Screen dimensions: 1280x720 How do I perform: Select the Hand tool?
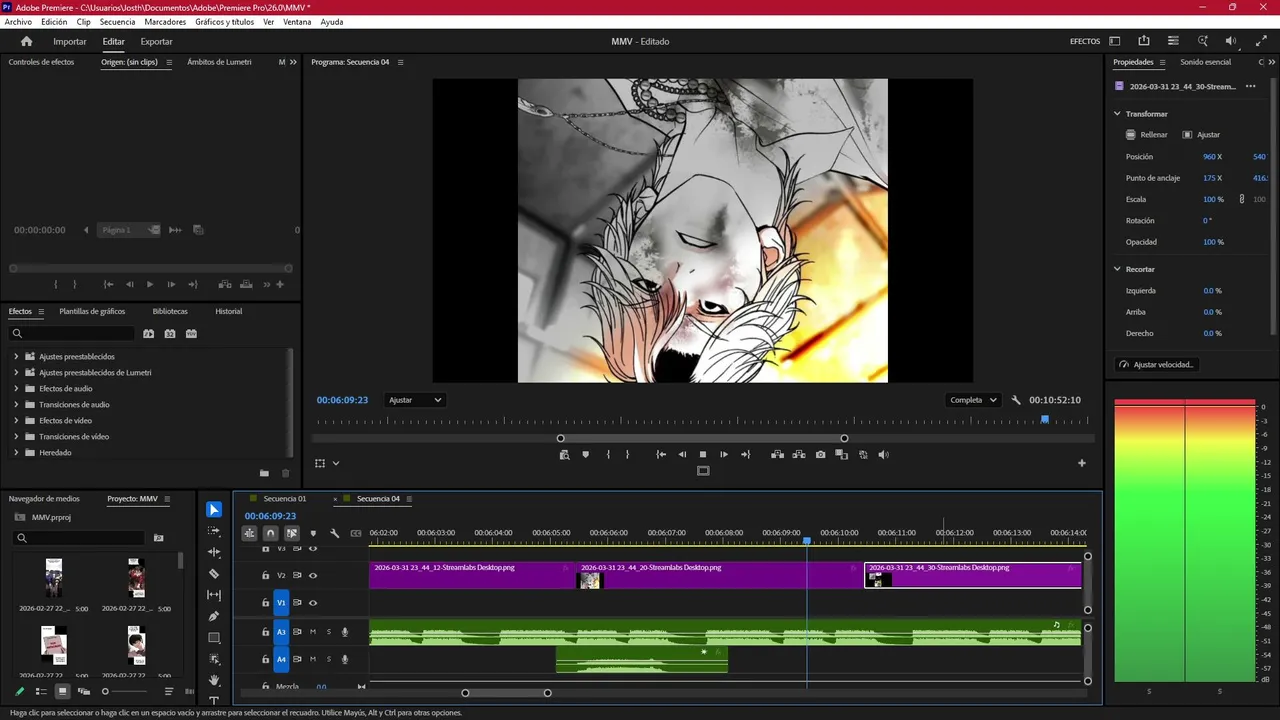[x=214, y=680]
